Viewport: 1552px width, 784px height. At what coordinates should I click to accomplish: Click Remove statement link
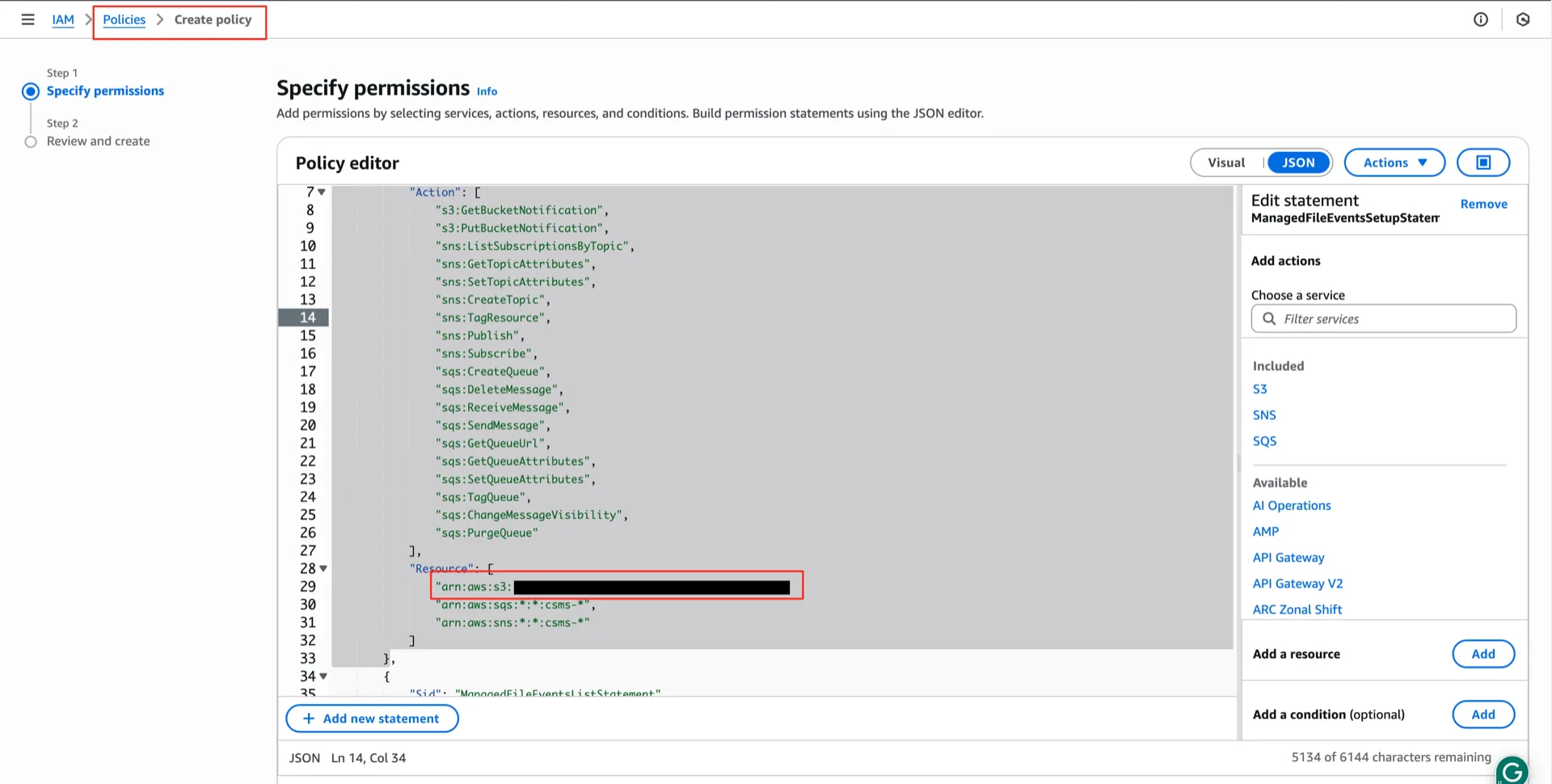[x=1483, y=204]
